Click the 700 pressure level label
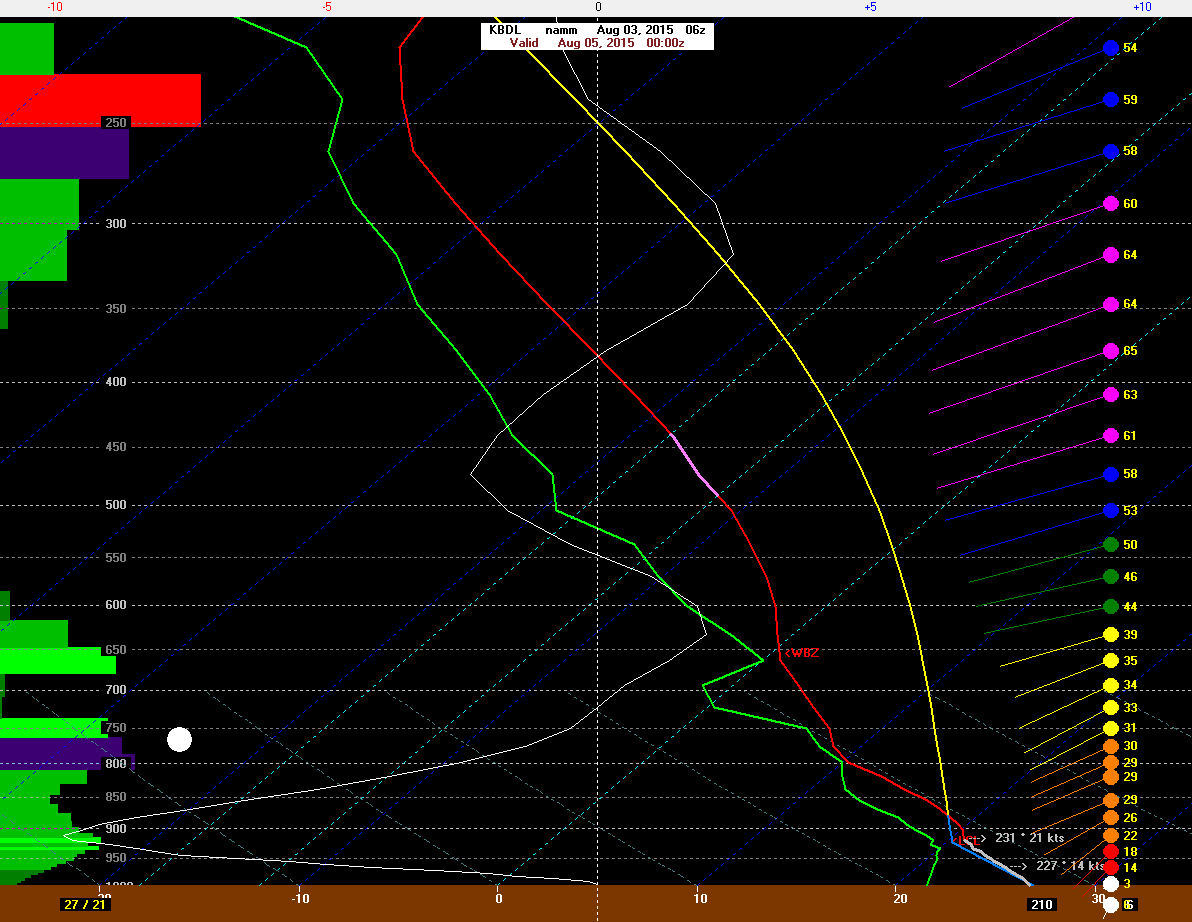 [x=116, y=690]
